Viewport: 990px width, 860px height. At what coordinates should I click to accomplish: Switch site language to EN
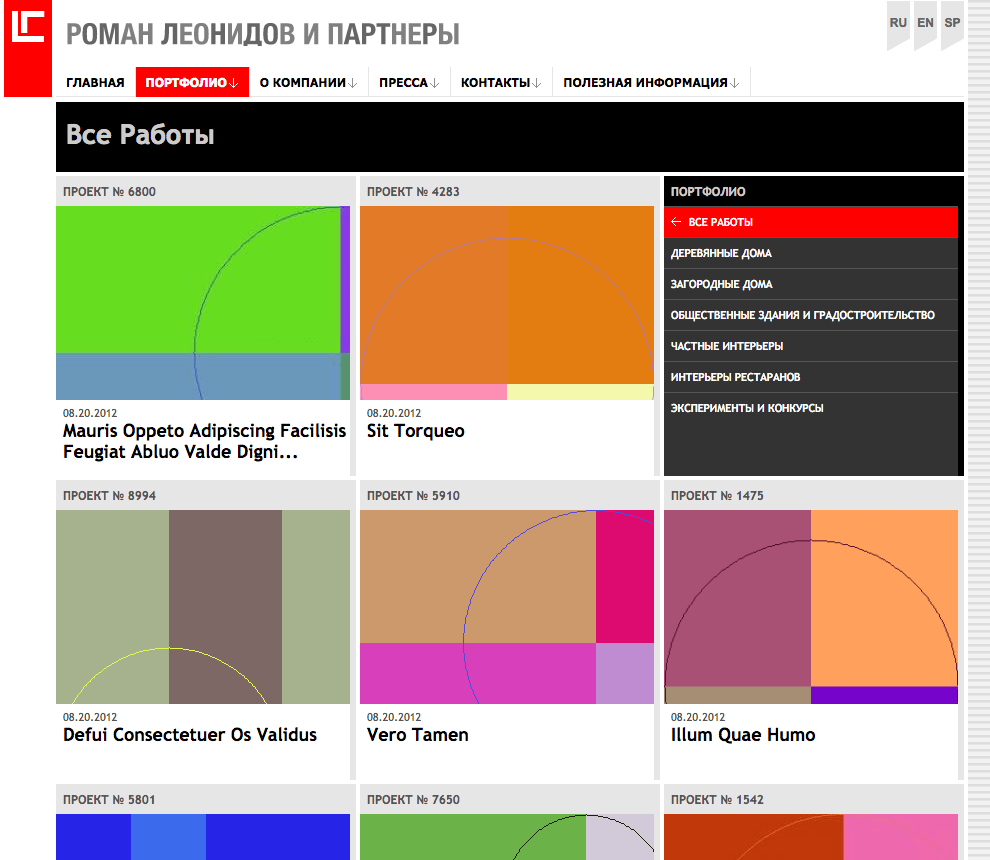click(x=925, y=23)
